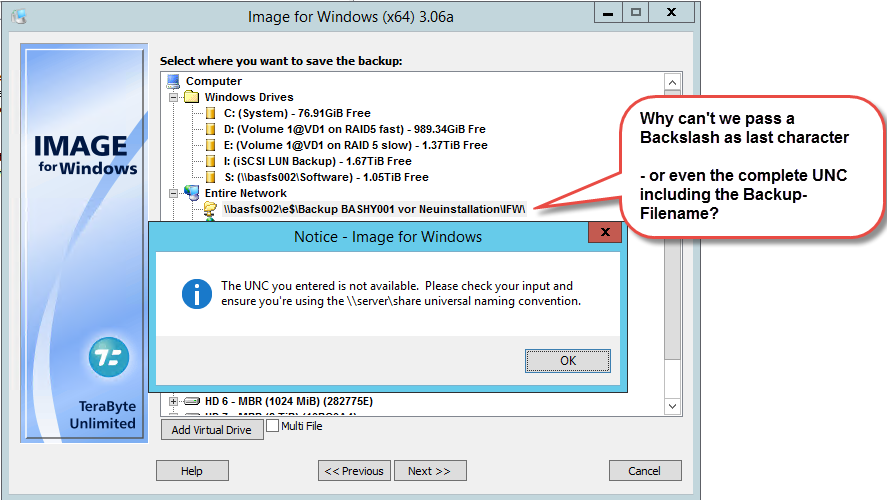This screenshot has width=887, height=500.
Task: Close the Image for Windows main window
Action: 671,12
